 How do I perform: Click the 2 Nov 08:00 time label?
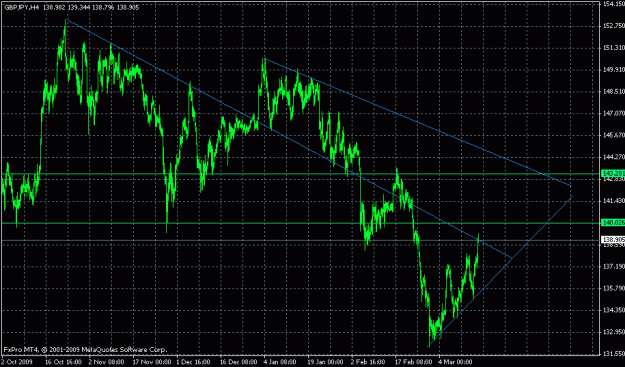click(x=106, y=362)
